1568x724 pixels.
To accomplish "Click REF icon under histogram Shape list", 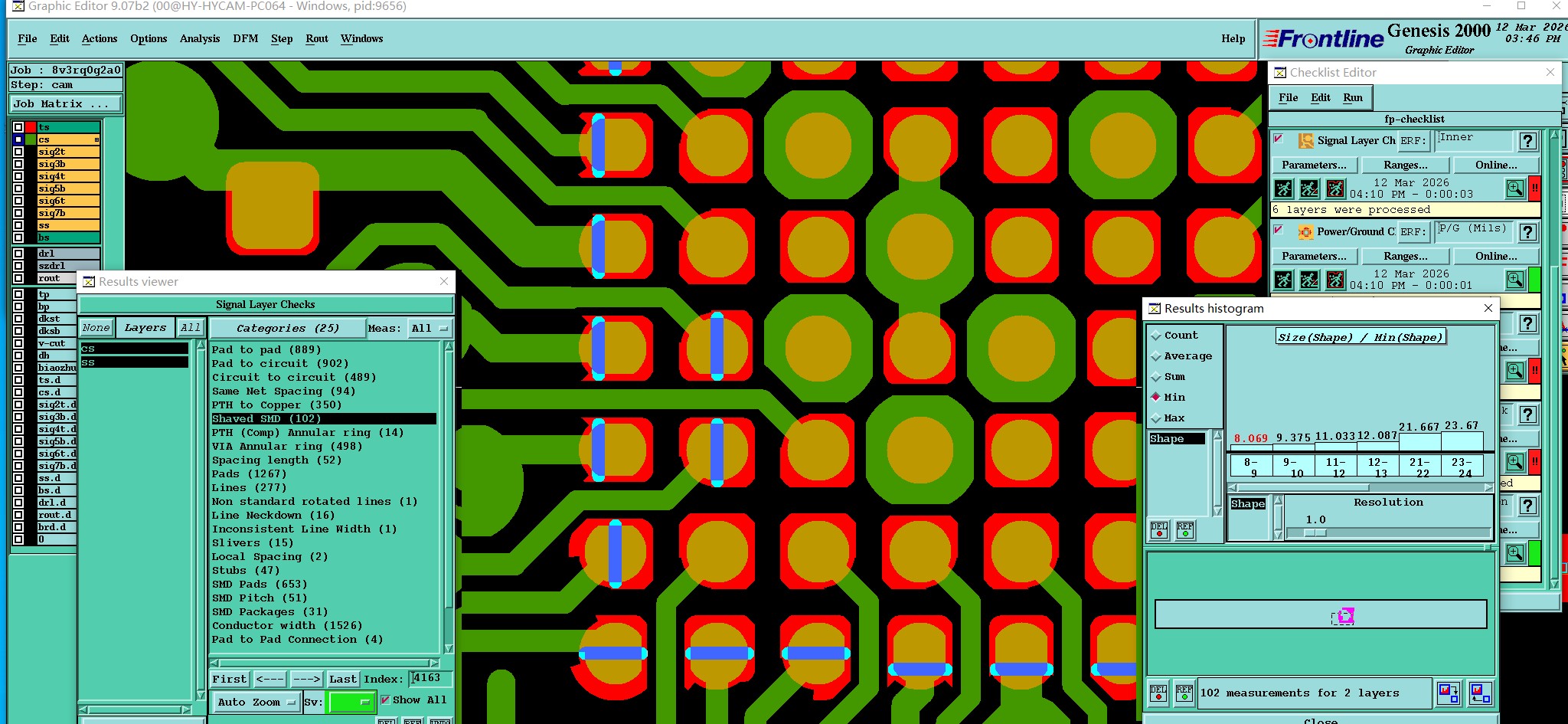I will click(1185, 530).
